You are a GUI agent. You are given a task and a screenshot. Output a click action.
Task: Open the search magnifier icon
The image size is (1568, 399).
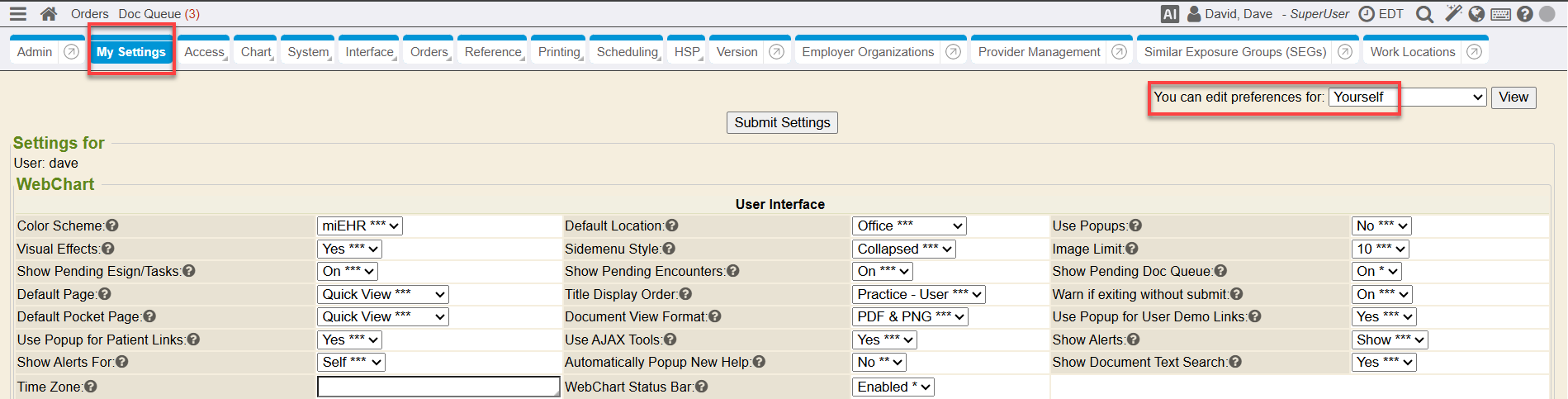[x=1424, y=14]
